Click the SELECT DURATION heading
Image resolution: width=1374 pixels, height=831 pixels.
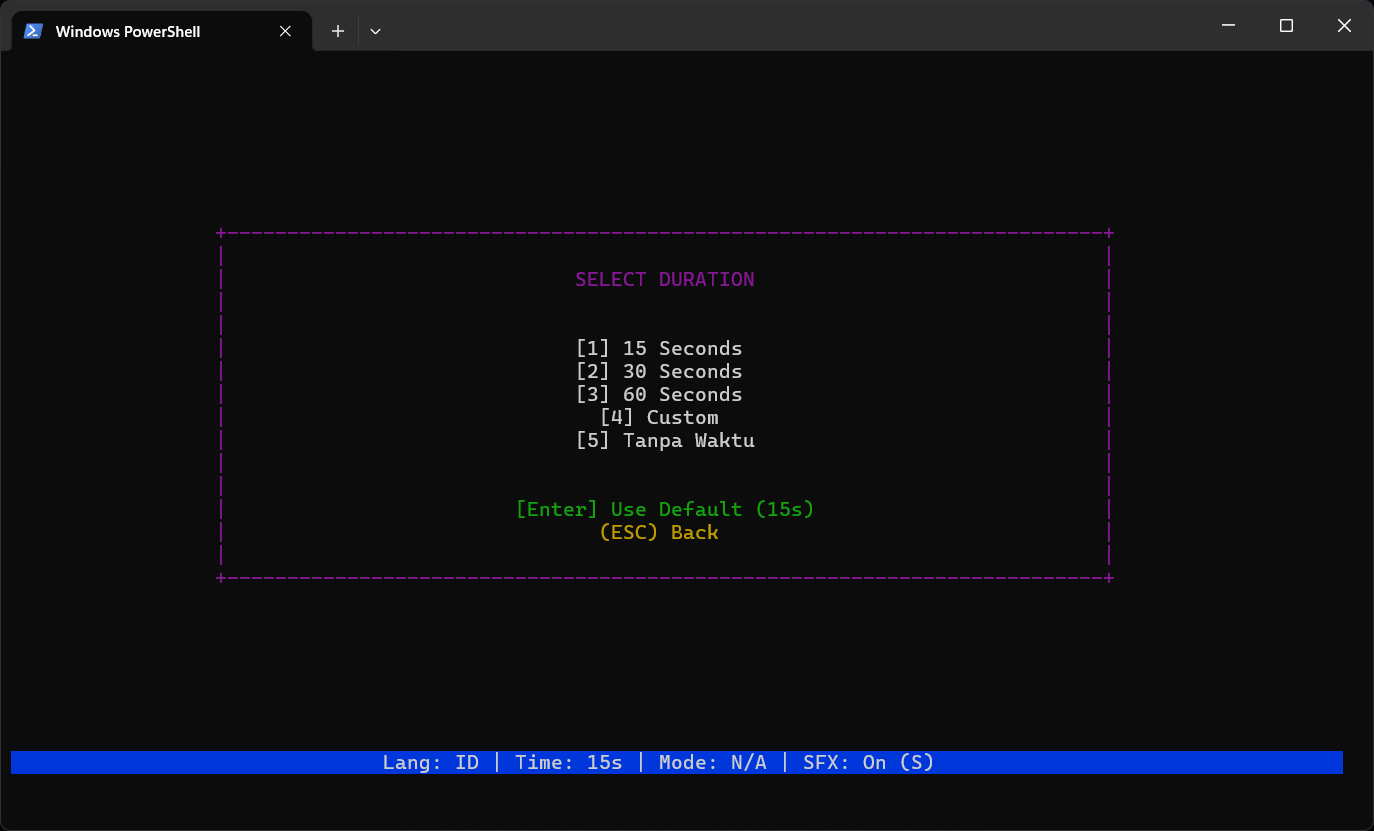(665, 280)
